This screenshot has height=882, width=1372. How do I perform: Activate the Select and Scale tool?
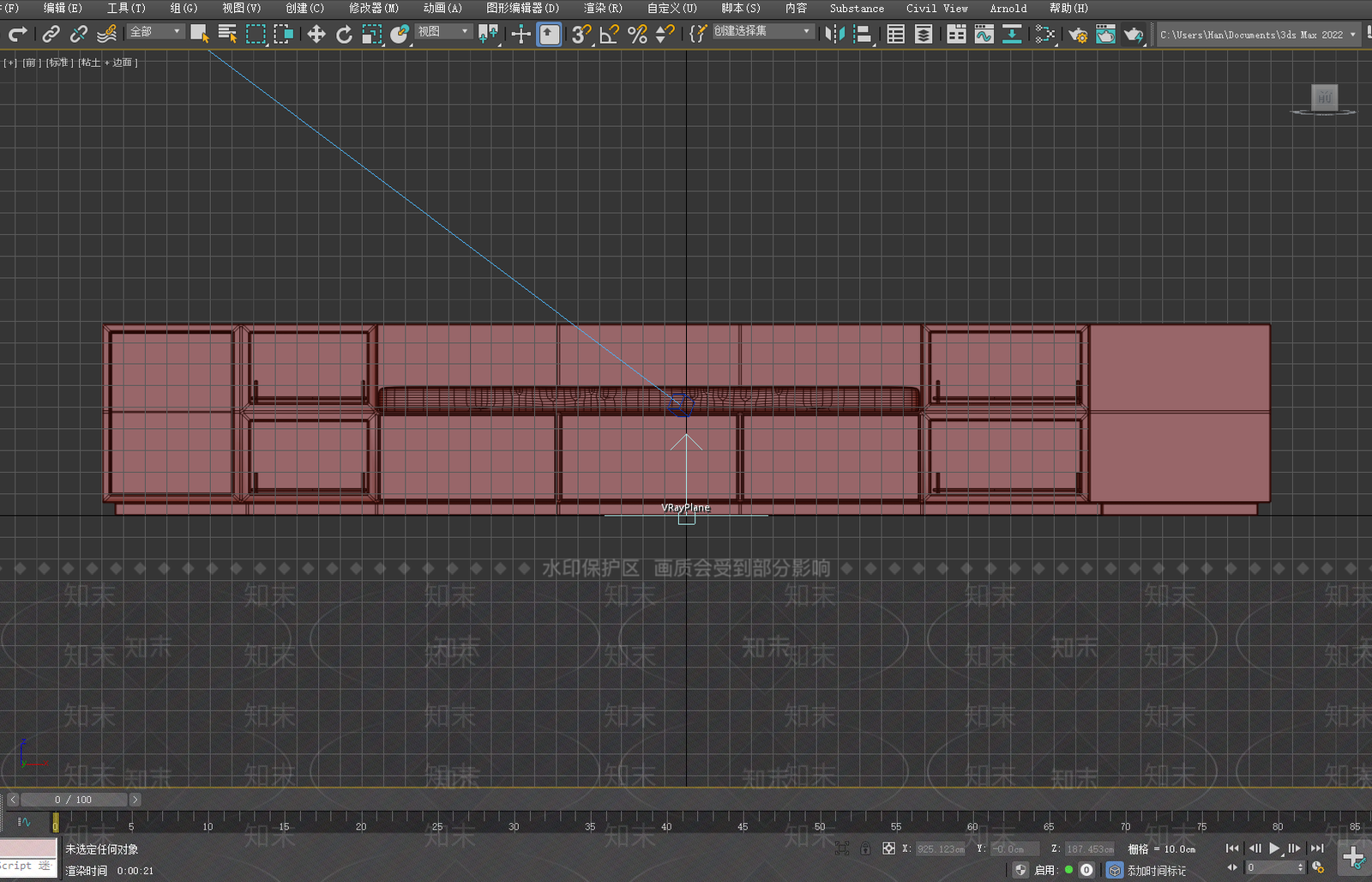[x=371, y=34]
